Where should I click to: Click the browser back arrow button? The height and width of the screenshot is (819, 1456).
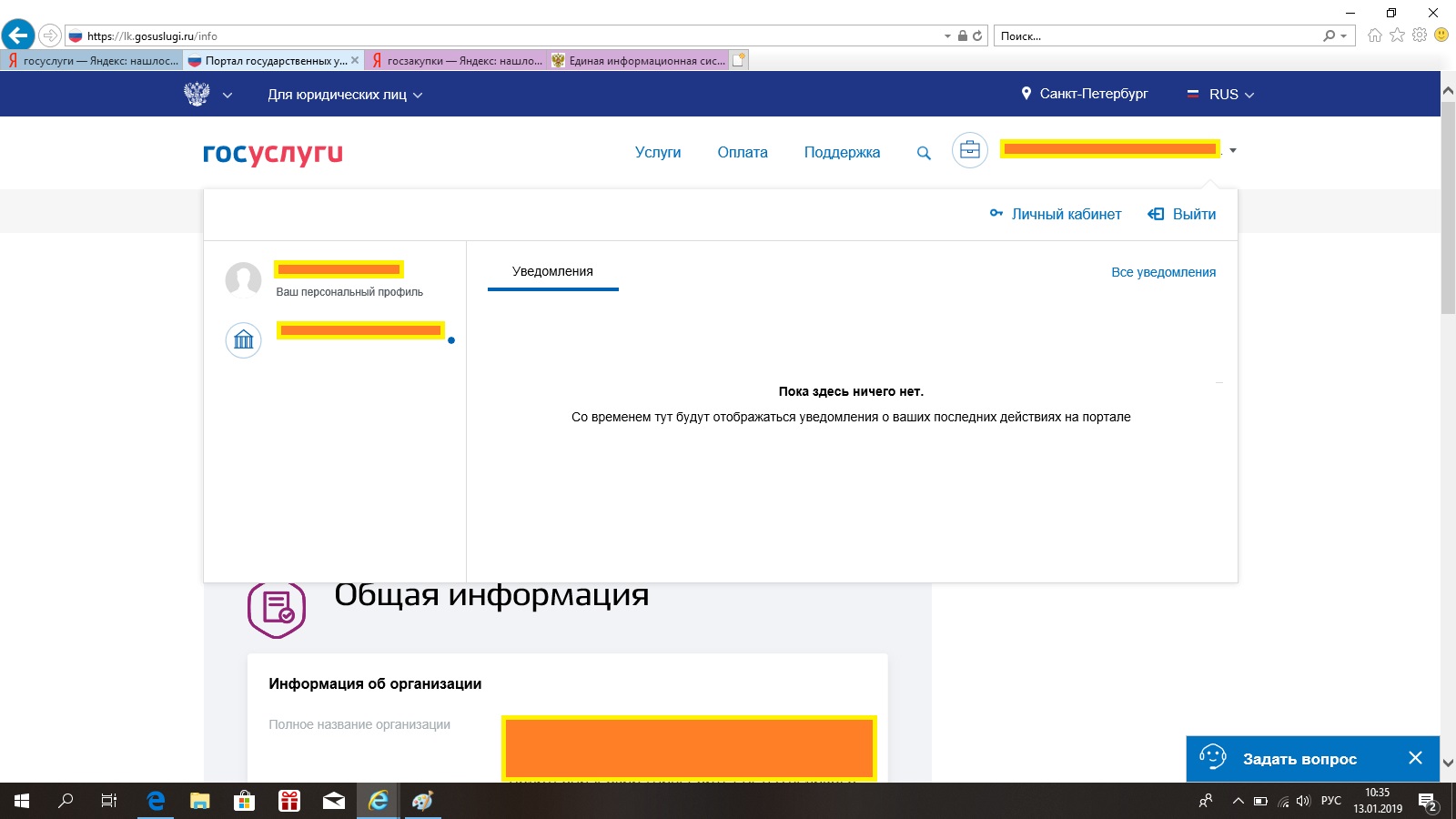[18, 35]
